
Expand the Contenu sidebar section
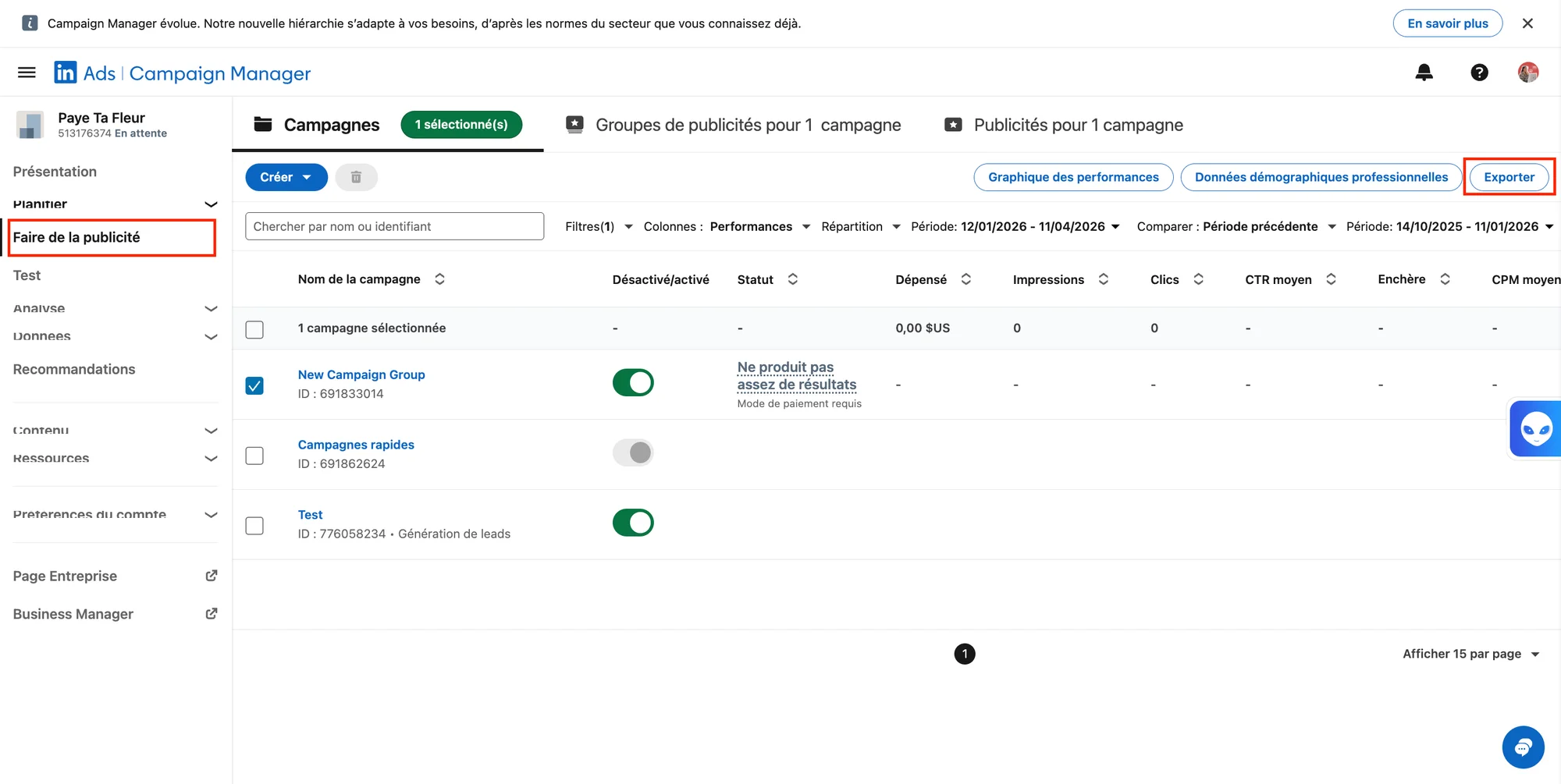pos(115,430)
